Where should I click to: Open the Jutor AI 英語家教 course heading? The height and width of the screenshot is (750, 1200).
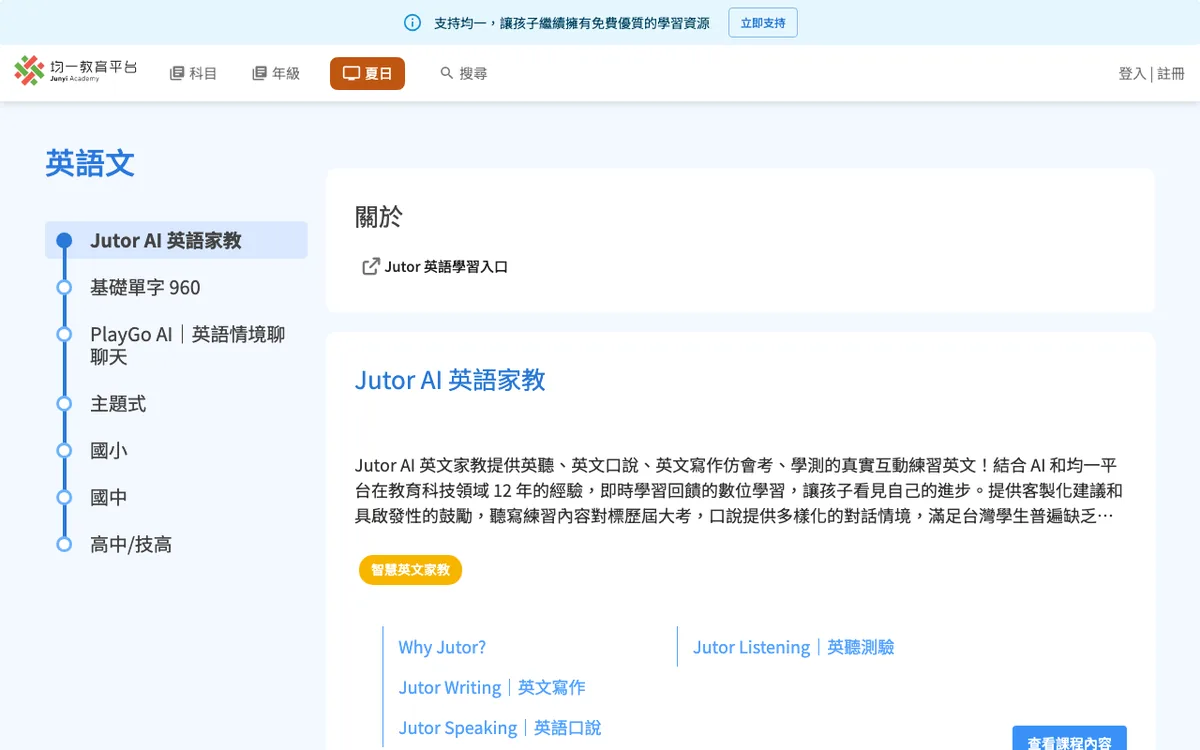point(450,380)
